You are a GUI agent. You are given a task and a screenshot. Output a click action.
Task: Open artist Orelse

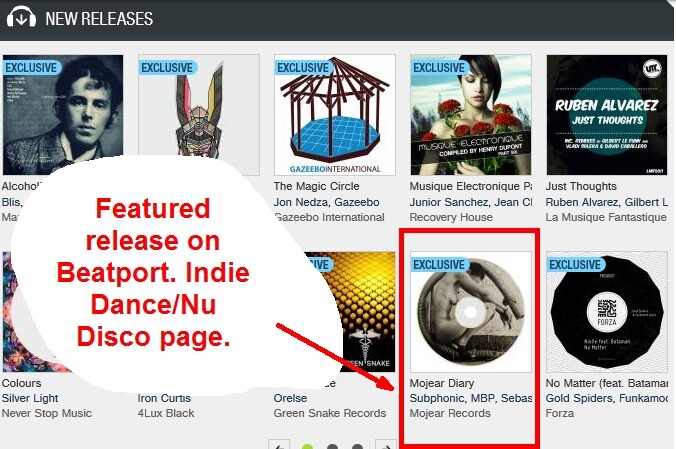[291, 398]
